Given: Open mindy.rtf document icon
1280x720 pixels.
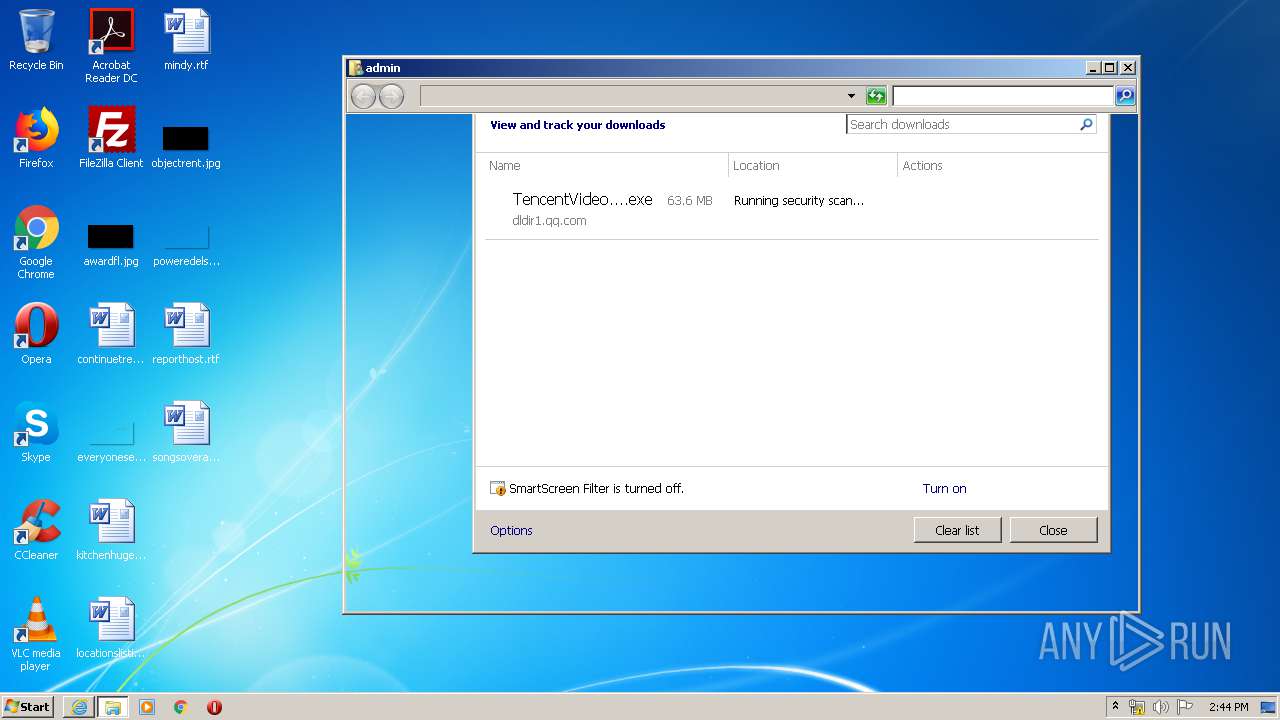Looking at the screenshot, I should point(186,40).
